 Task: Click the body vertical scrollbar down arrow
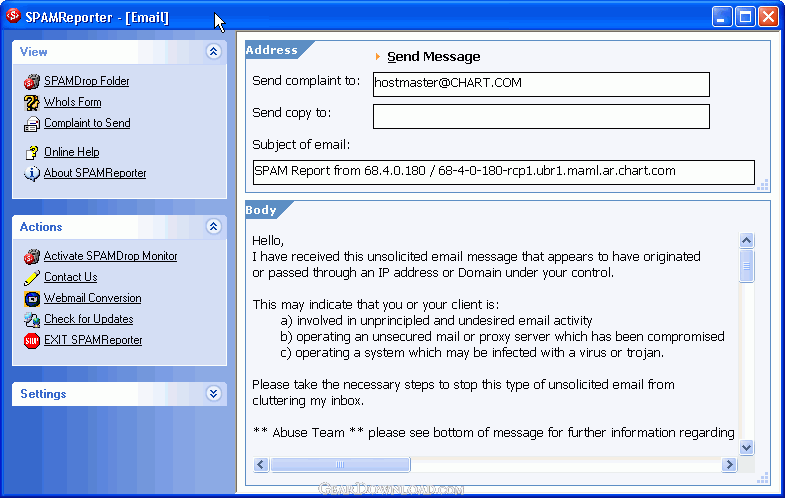pos(747,448)
